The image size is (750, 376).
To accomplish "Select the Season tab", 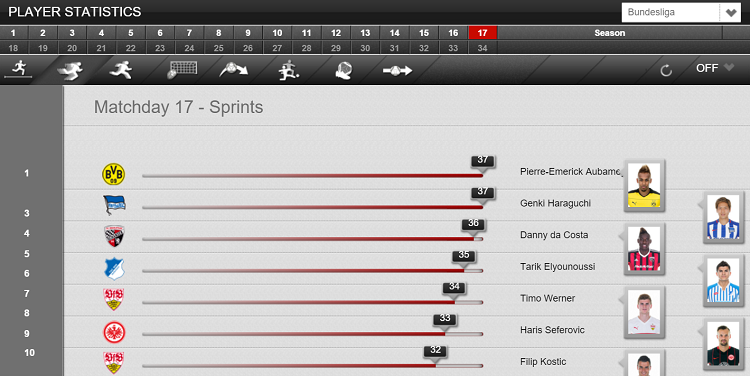I will pyautogui.click(x=609, y=33).
